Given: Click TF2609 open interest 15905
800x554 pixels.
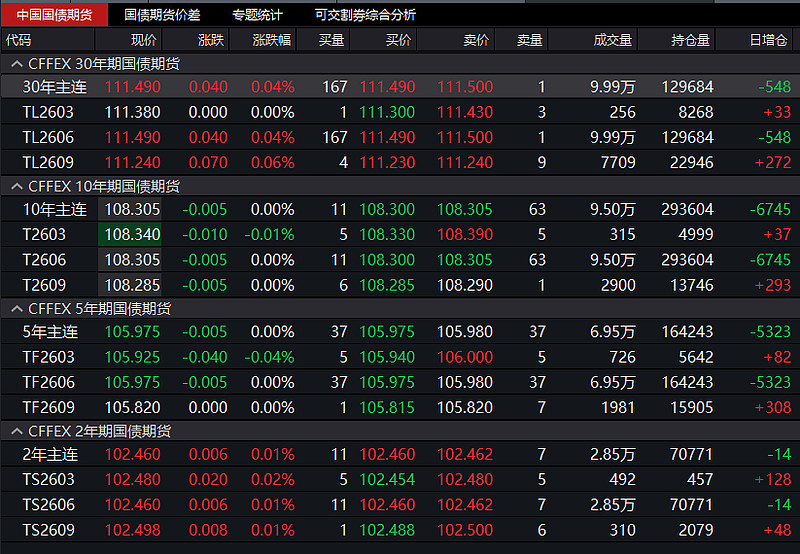Looking at the screenshot, I should (691, 407).
